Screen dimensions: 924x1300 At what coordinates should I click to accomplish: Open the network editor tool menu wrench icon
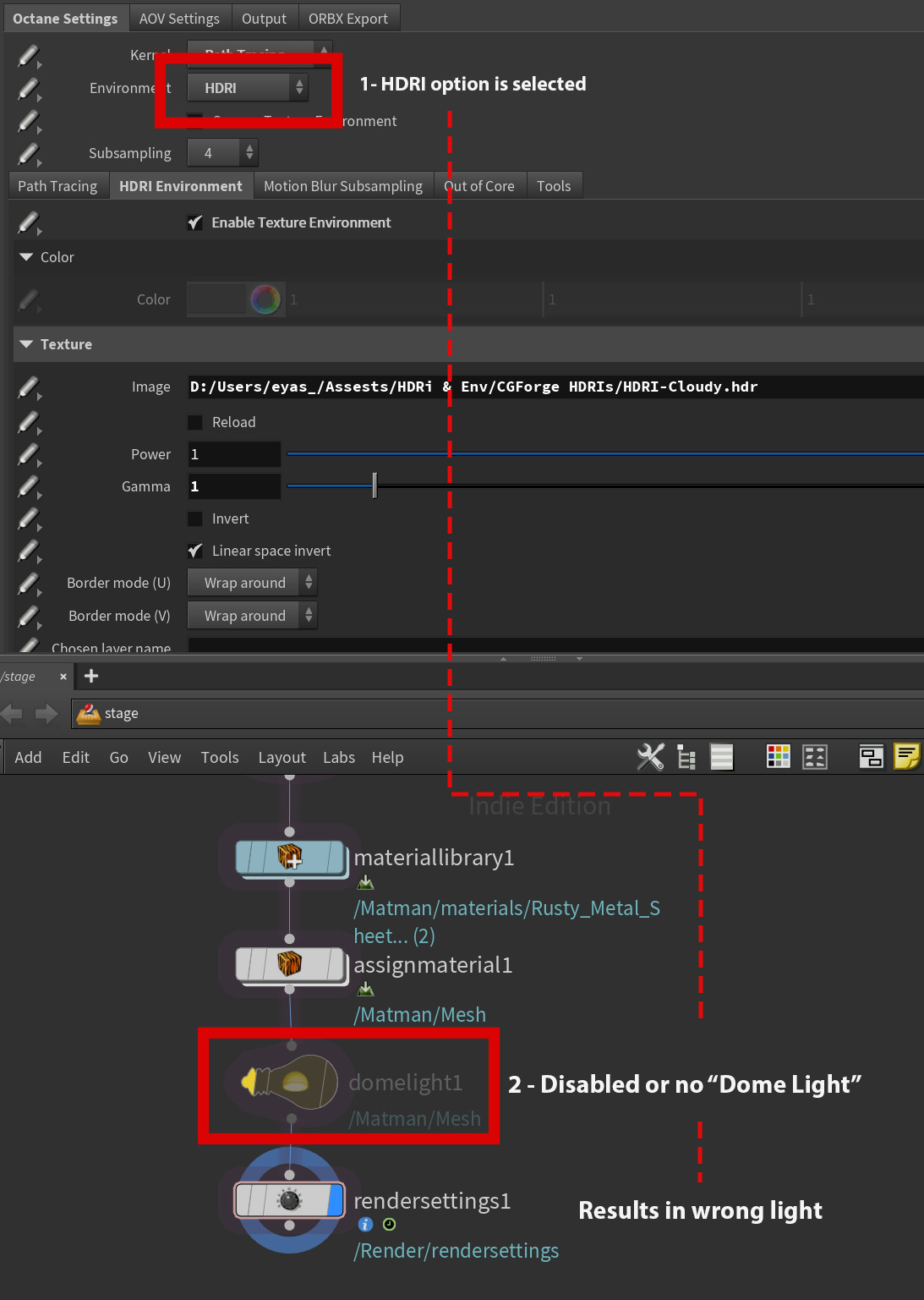tap(650, 756)
